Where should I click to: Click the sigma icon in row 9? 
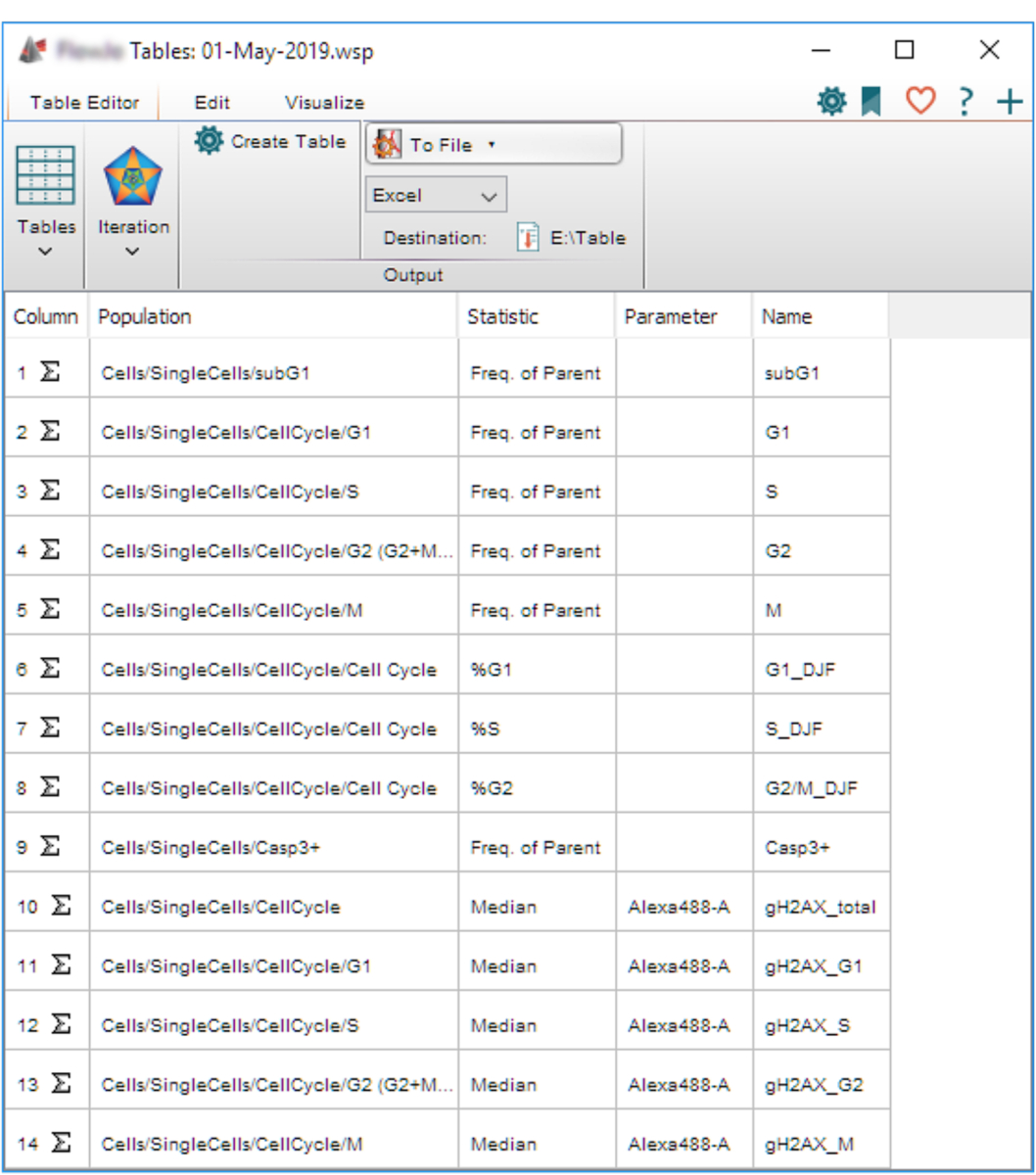tap(49, 847)
